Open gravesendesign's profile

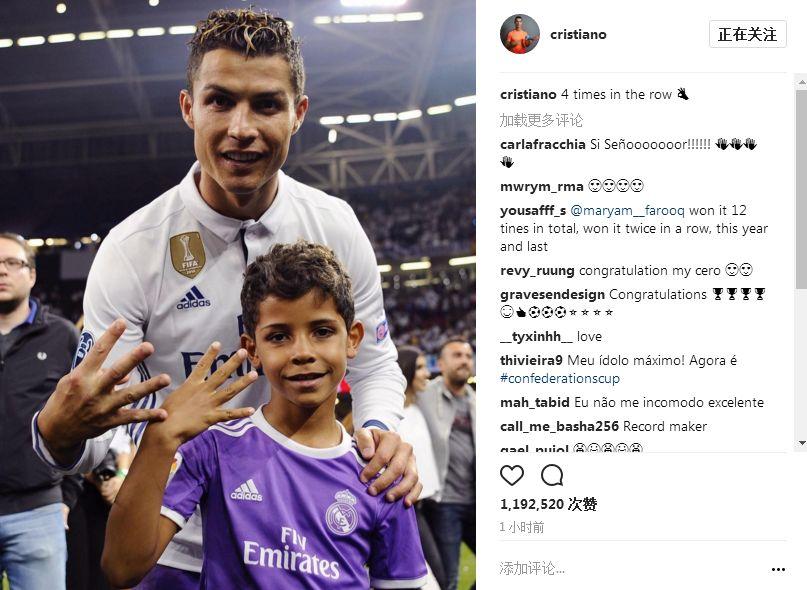point(552,294)
